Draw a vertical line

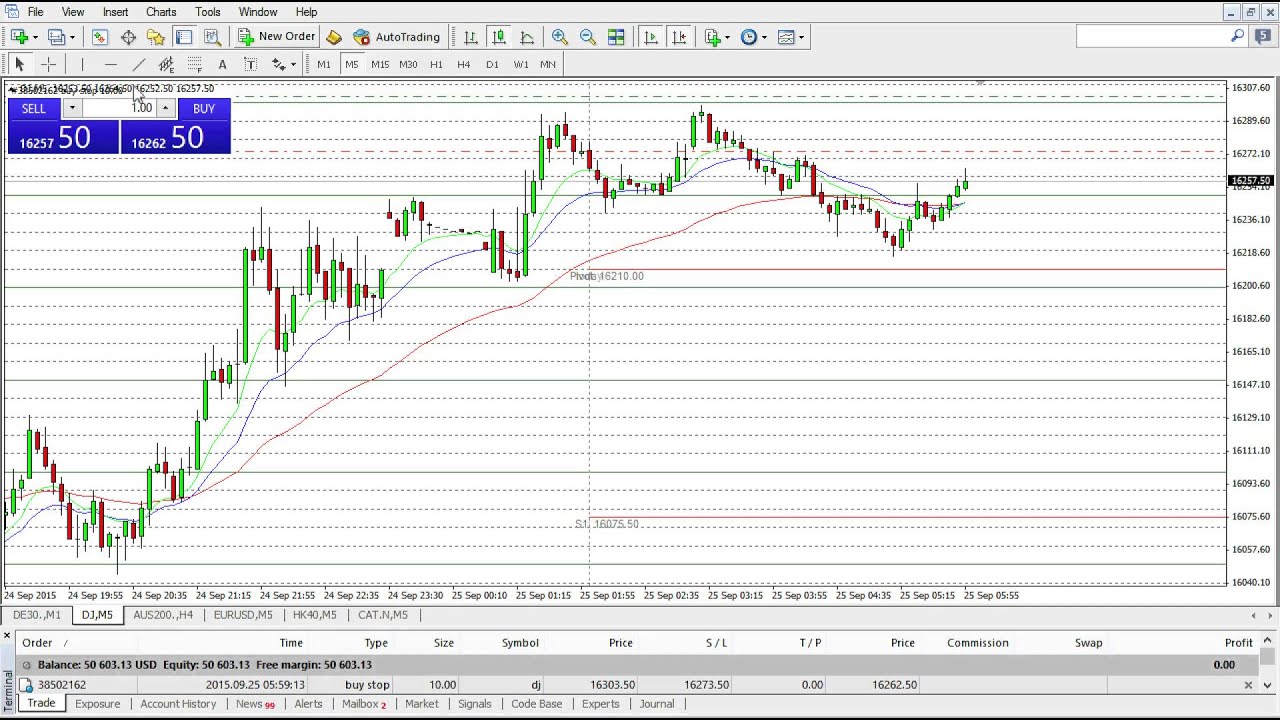tap(82, 64)
